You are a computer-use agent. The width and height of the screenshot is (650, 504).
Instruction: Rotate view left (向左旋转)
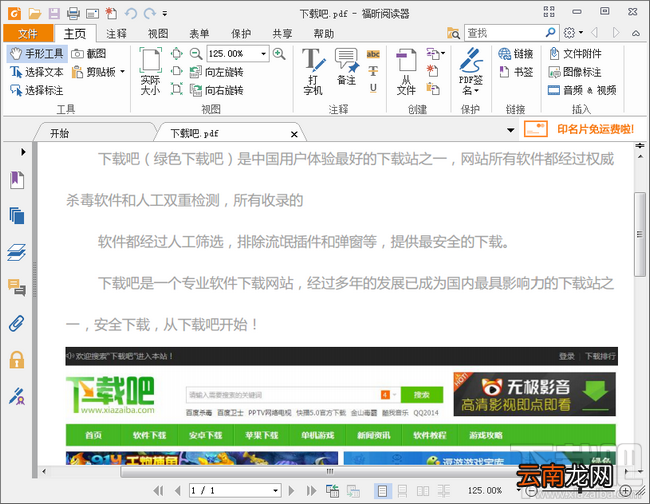click(x=216, y=72)
